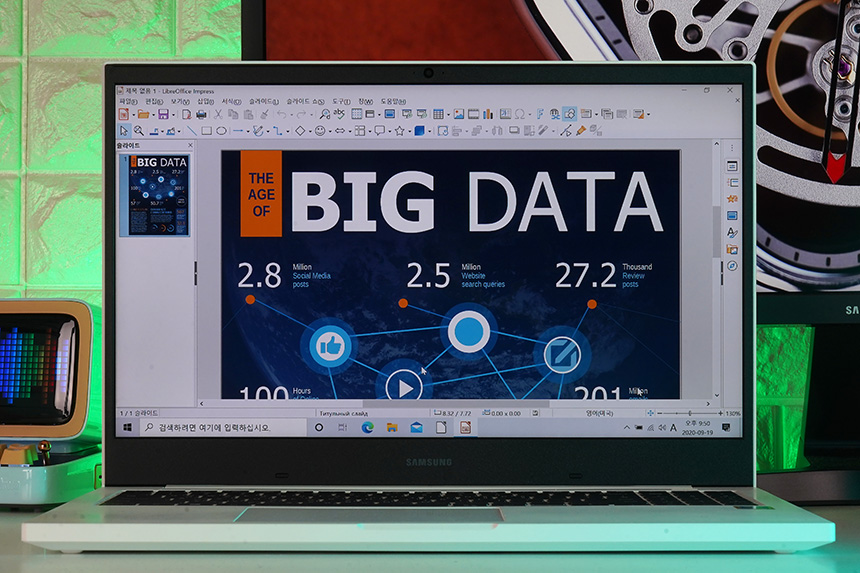The height and width of the screenshot is (573, 860).
Task: Click the Insert Hyperlink icon
Action: point(555,114)
